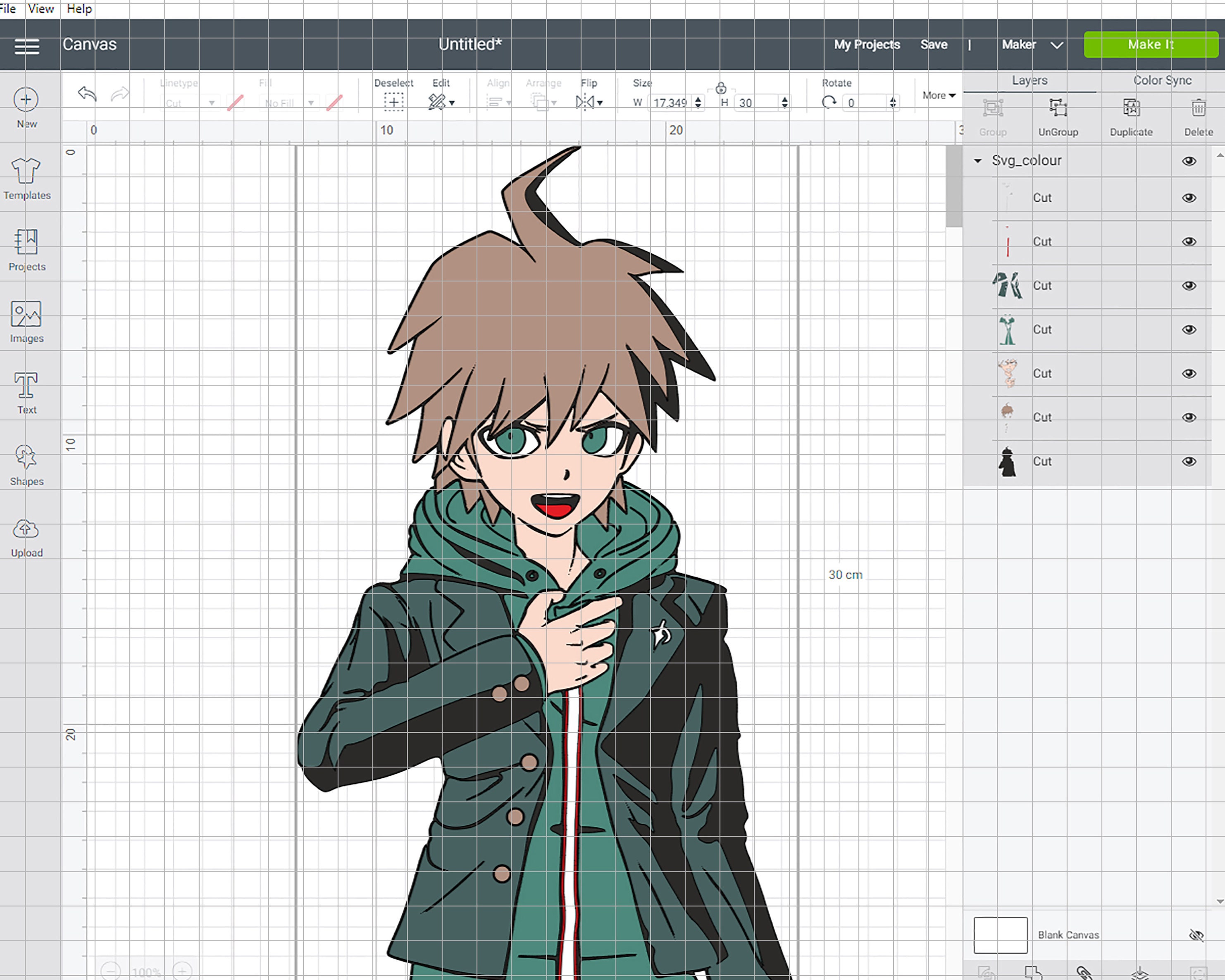Open the File menu
This screenshot has height=980, width=1225.
8,9
